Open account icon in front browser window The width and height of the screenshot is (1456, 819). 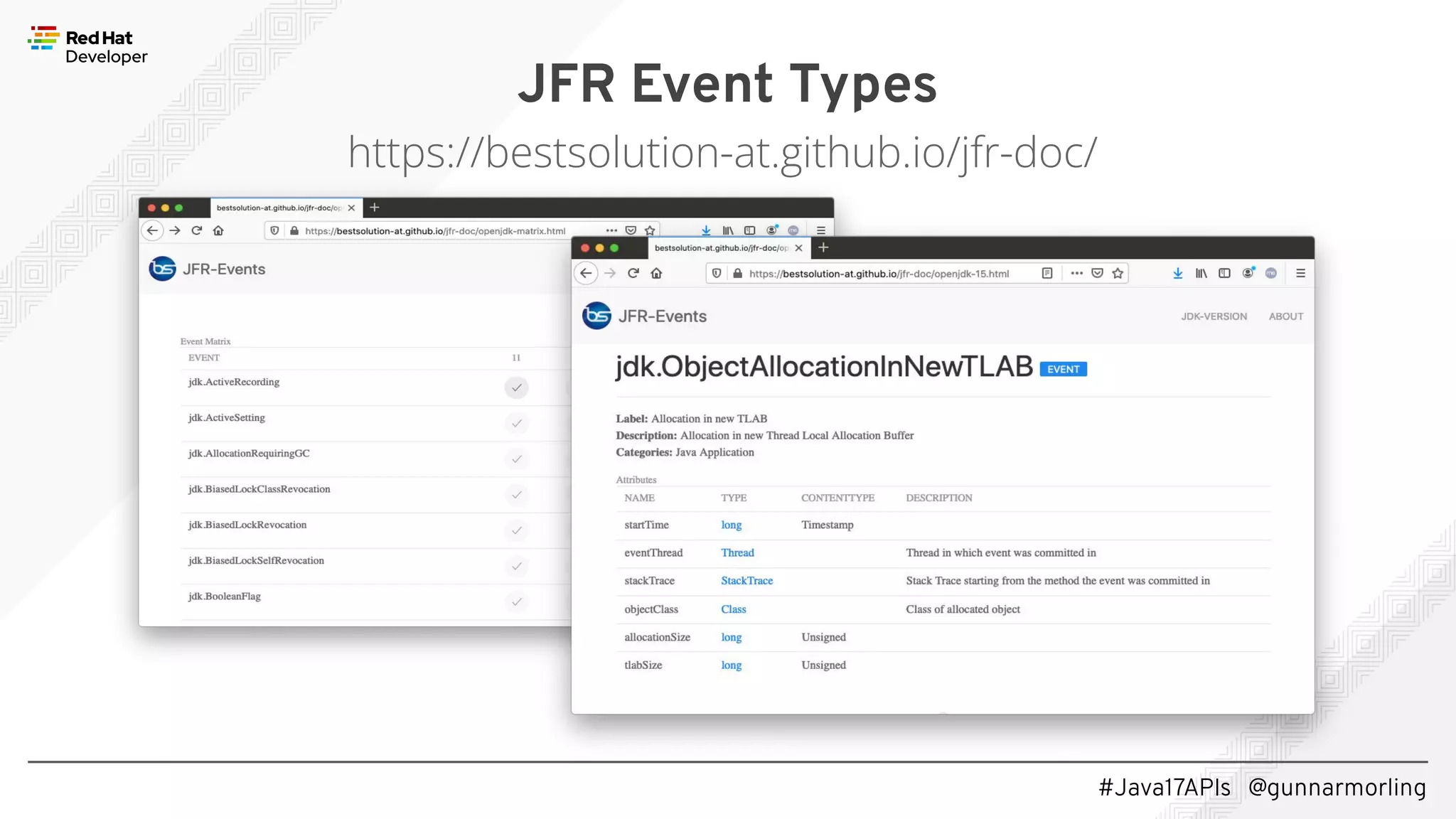point(1248,274)
